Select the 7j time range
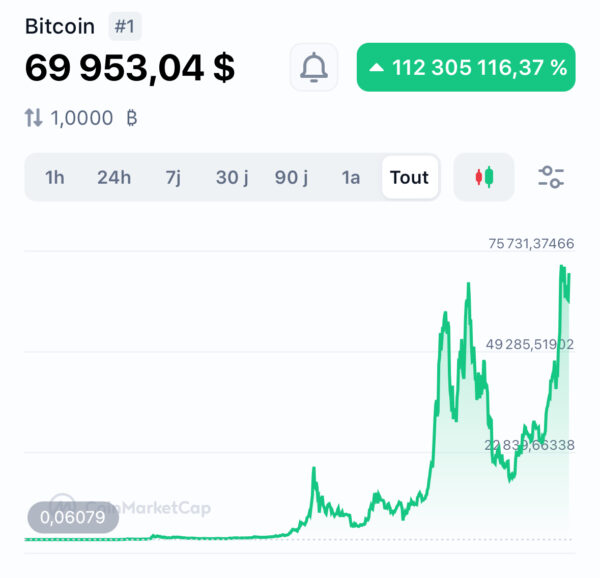 (x=173, y=177)
